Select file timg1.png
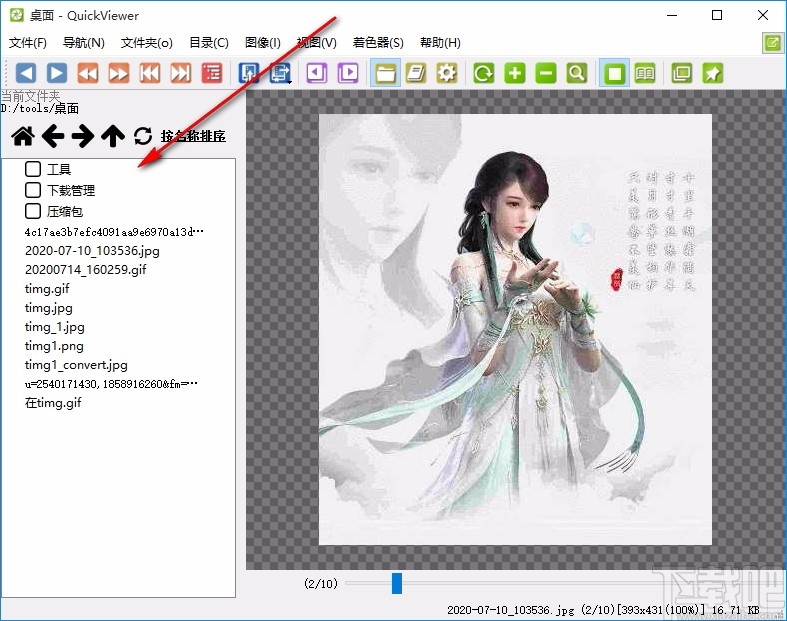This screenshot has height=621, width=787. pyautogui.click(x=54, y=346)
